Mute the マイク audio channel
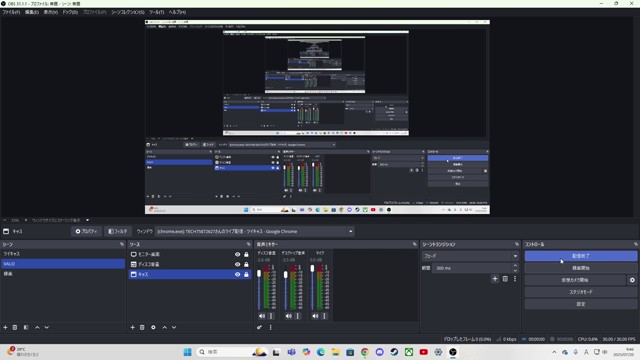The height and width of the screenshot is (360, 640). pos(315,316)
